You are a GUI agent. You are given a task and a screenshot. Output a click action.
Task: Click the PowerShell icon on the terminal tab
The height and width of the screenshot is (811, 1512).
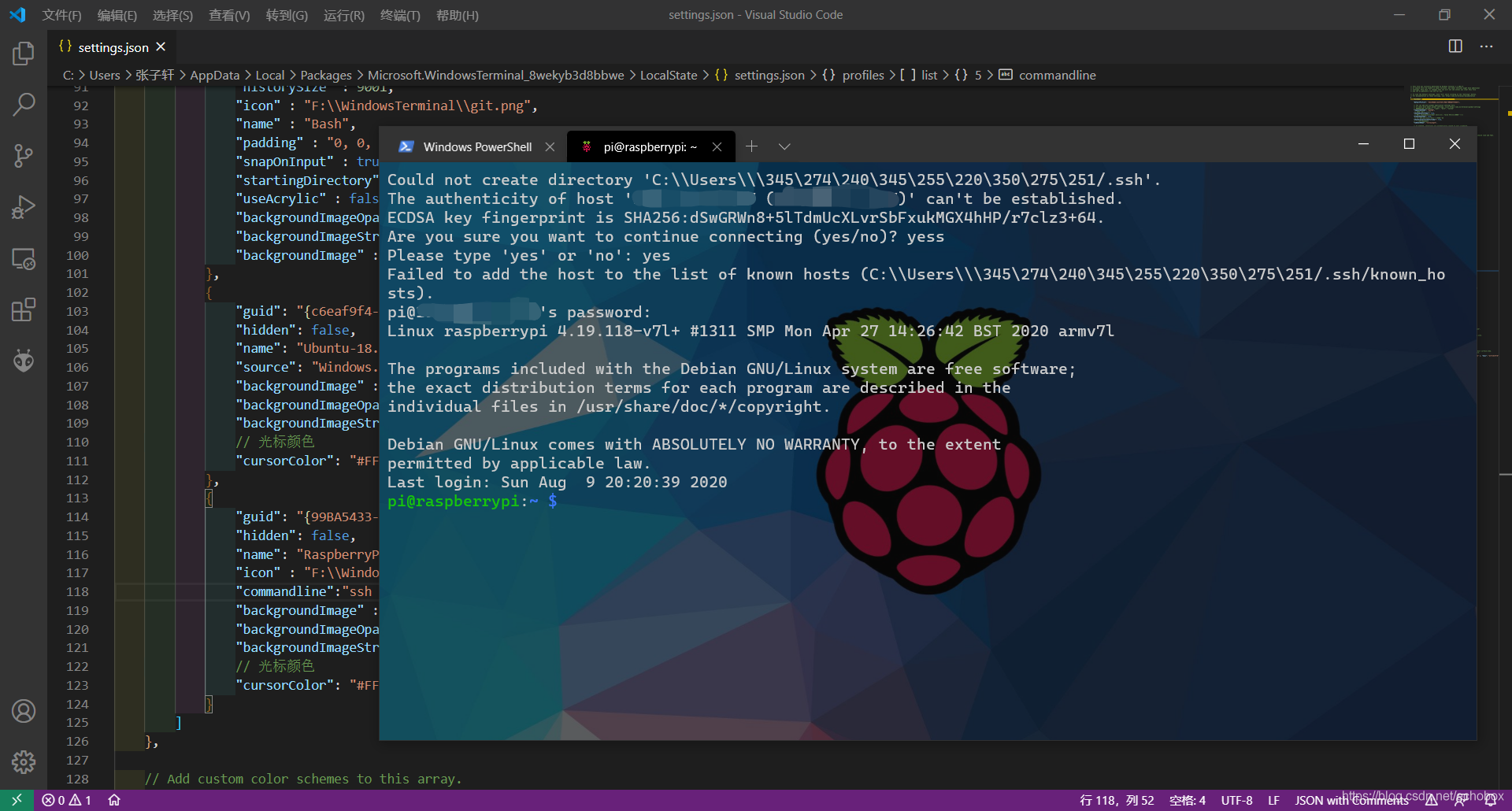pos(406,146)
